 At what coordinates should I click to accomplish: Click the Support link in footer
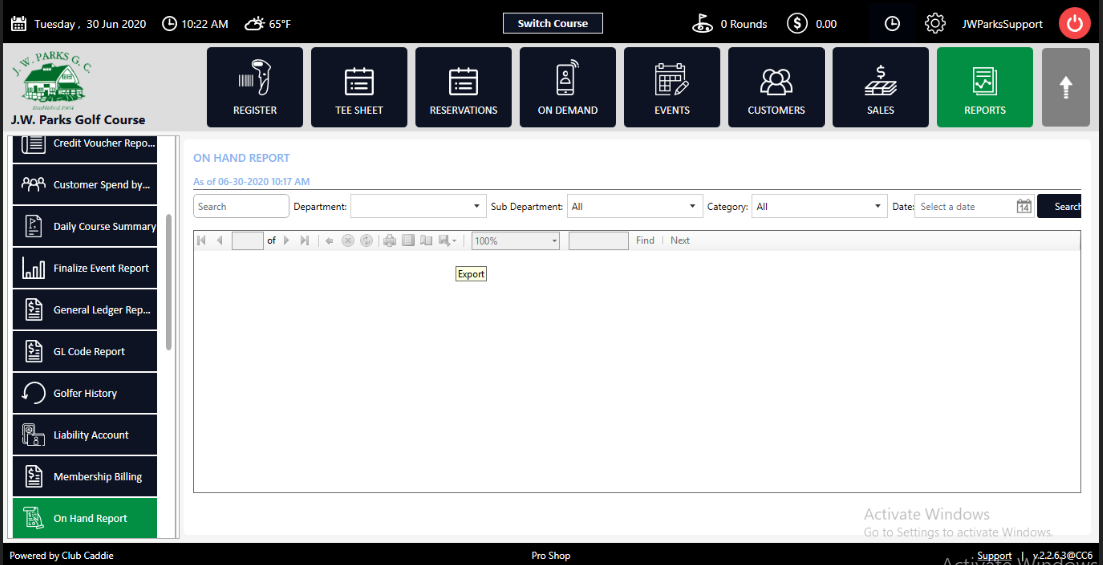[994, 556]
